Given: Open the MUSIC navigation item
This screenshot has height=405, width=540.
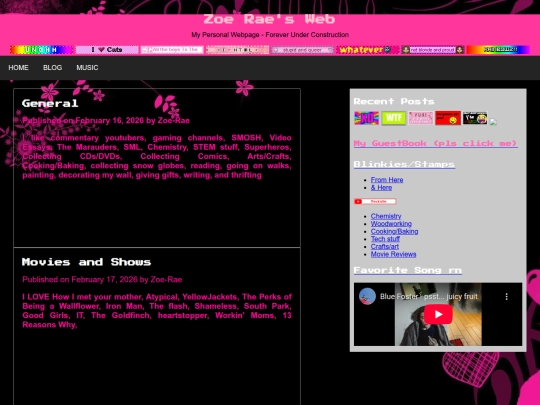Looking at the screenshot, I should [87, 68].
